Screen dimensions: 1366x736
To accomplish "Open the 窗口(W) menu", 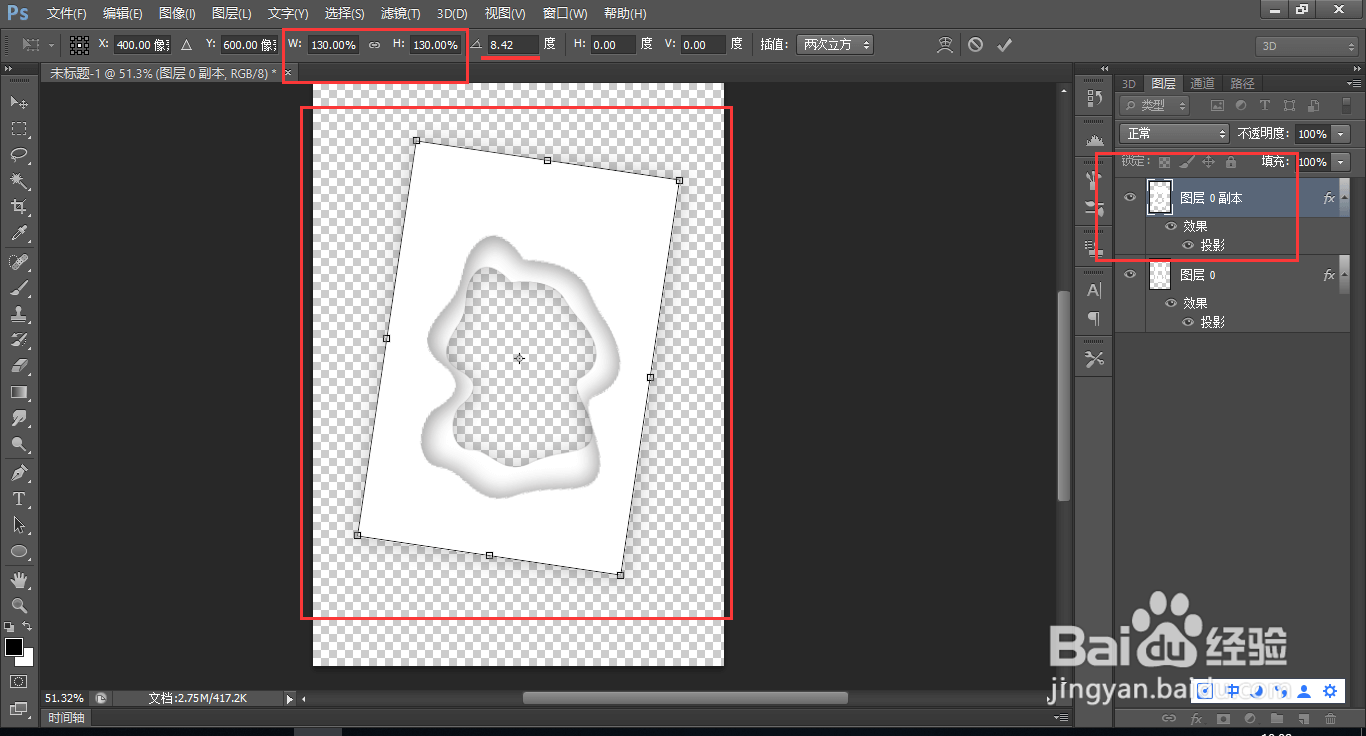I will (x=566, y=14).
